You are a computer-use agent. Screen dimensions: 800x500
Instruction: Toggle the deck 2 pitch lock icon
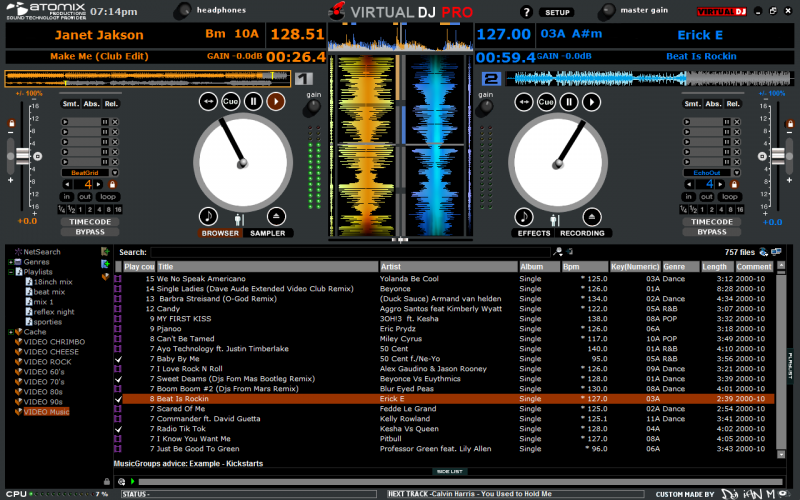click(790, 123)
